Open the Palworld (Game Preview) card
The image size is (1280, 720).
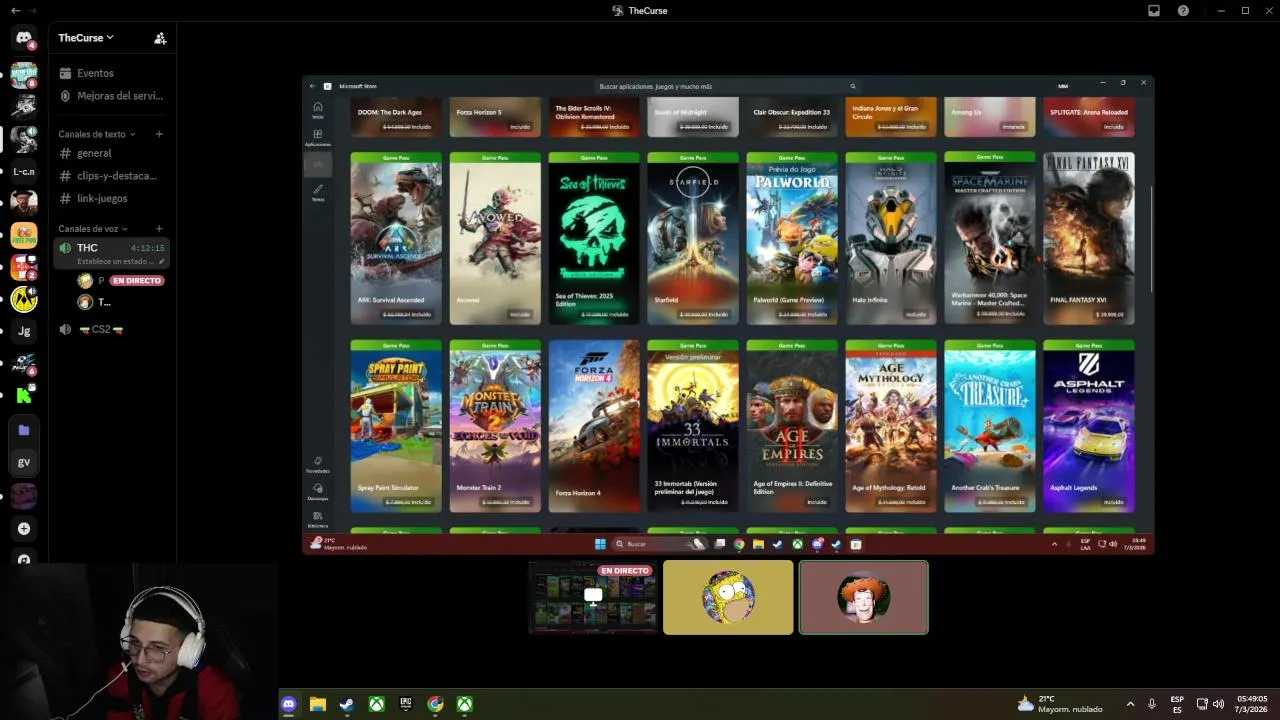pyautogui.click(x=792, y=238)
